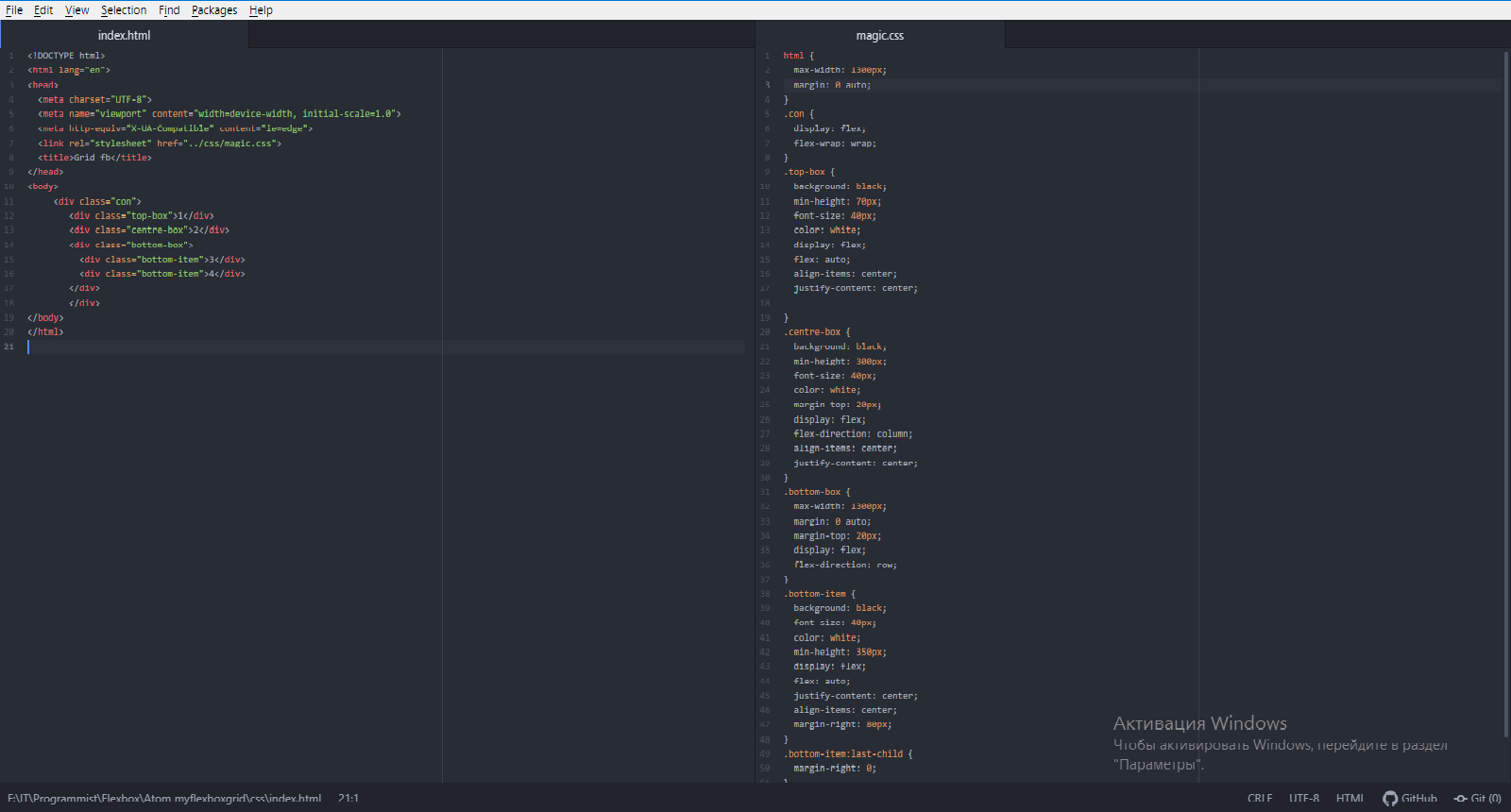Click the UTF-8 encoding selector
This screenshot has width=1511, height=812.
pyautogui.click(x=1304, y=799)
